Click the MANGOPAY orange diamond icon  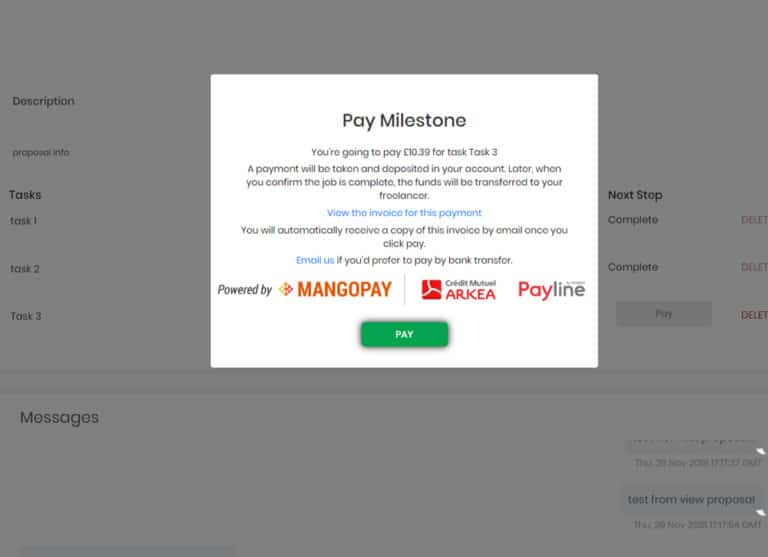[x=286, y=289]
